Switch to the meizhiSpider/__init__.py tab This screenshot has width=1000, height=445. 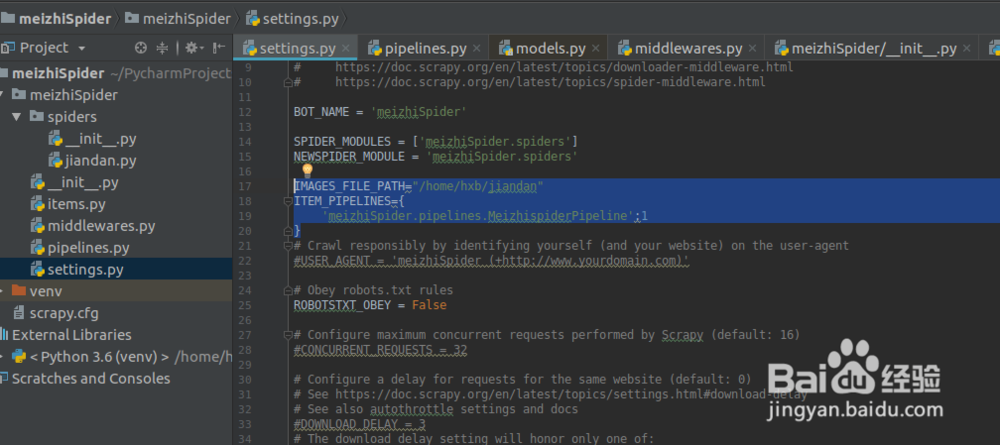874,48
